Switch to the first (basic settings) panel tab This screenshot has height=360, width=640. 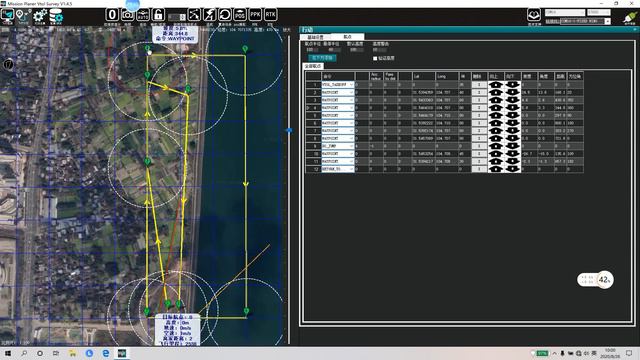(316, 37)
